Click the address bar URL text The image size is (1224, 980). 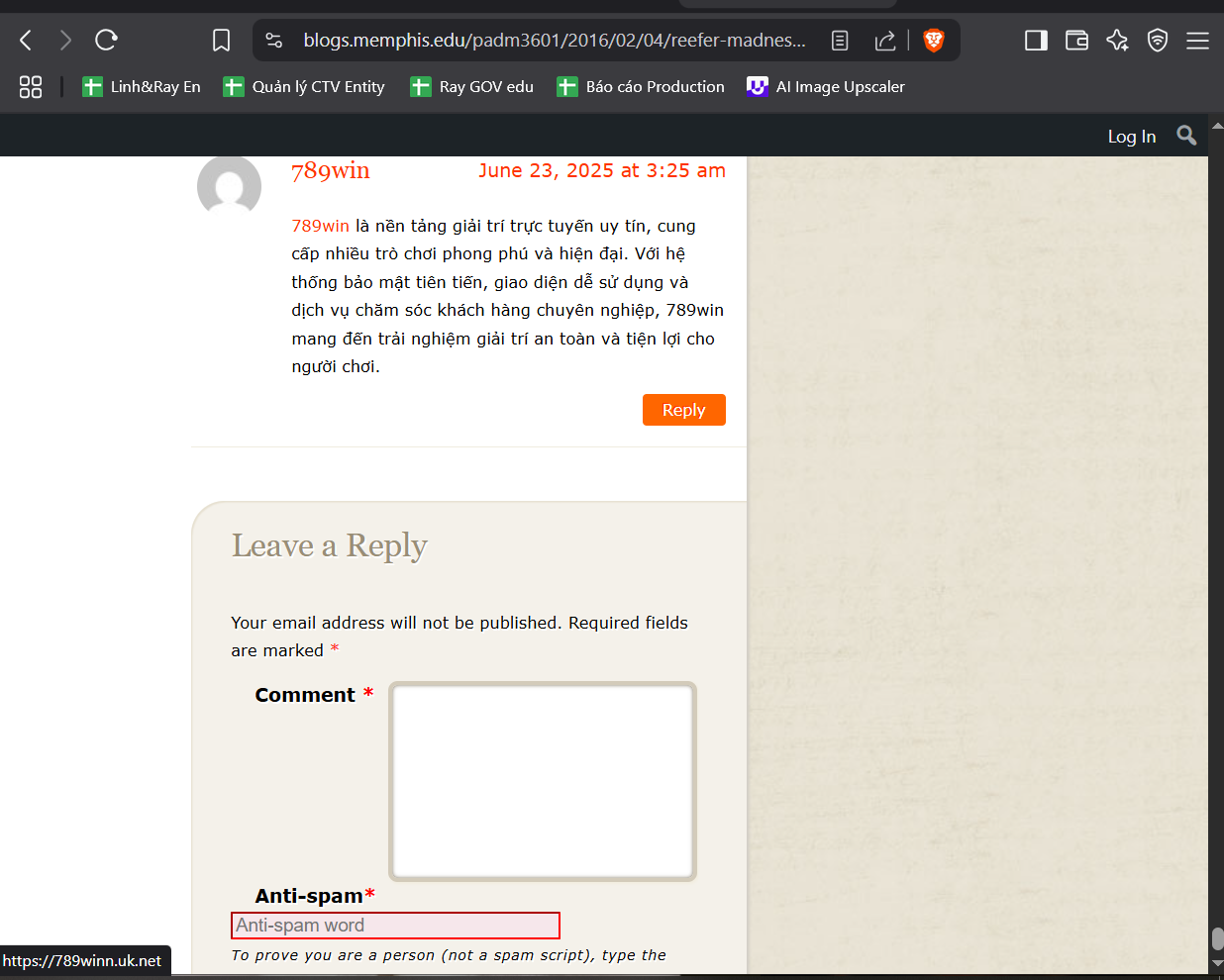555,41
